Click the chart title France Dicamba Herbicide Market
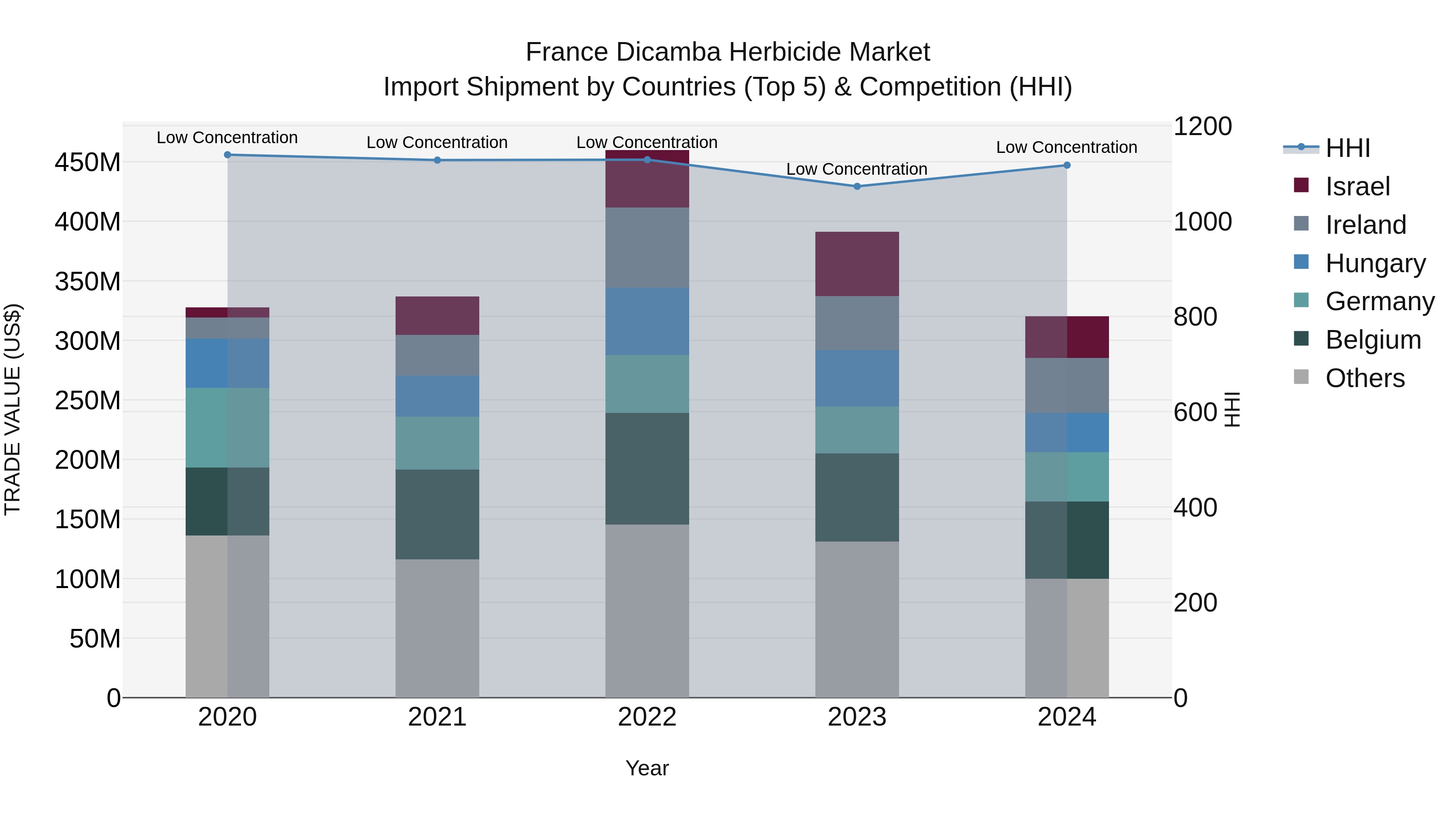Image resolution: width=1456 pixels, height=819 pixels. point(728,52)
